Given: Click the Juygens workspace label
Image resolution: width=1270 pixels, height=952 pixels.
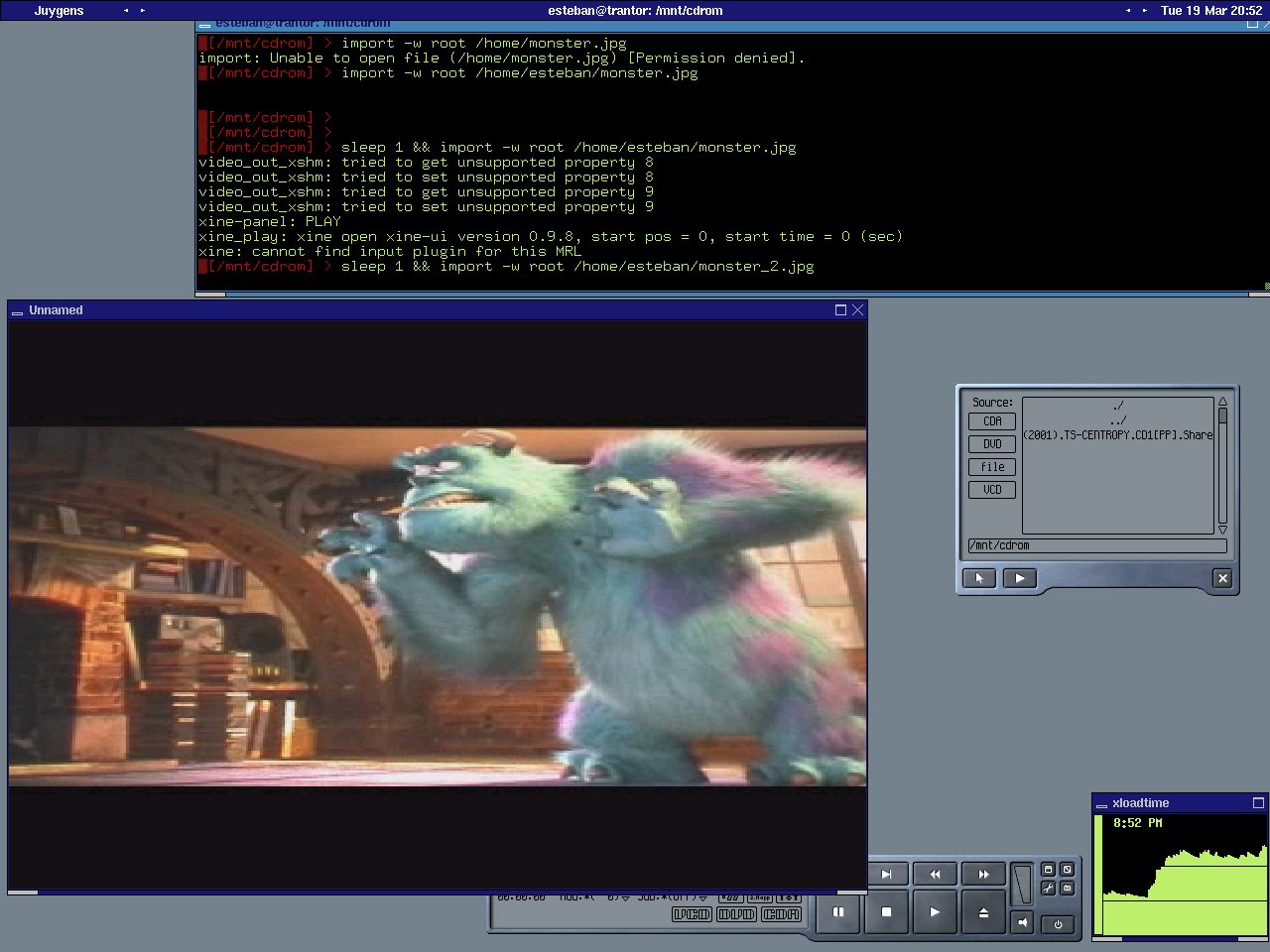Looking at the screenshot, I should 60,11.
